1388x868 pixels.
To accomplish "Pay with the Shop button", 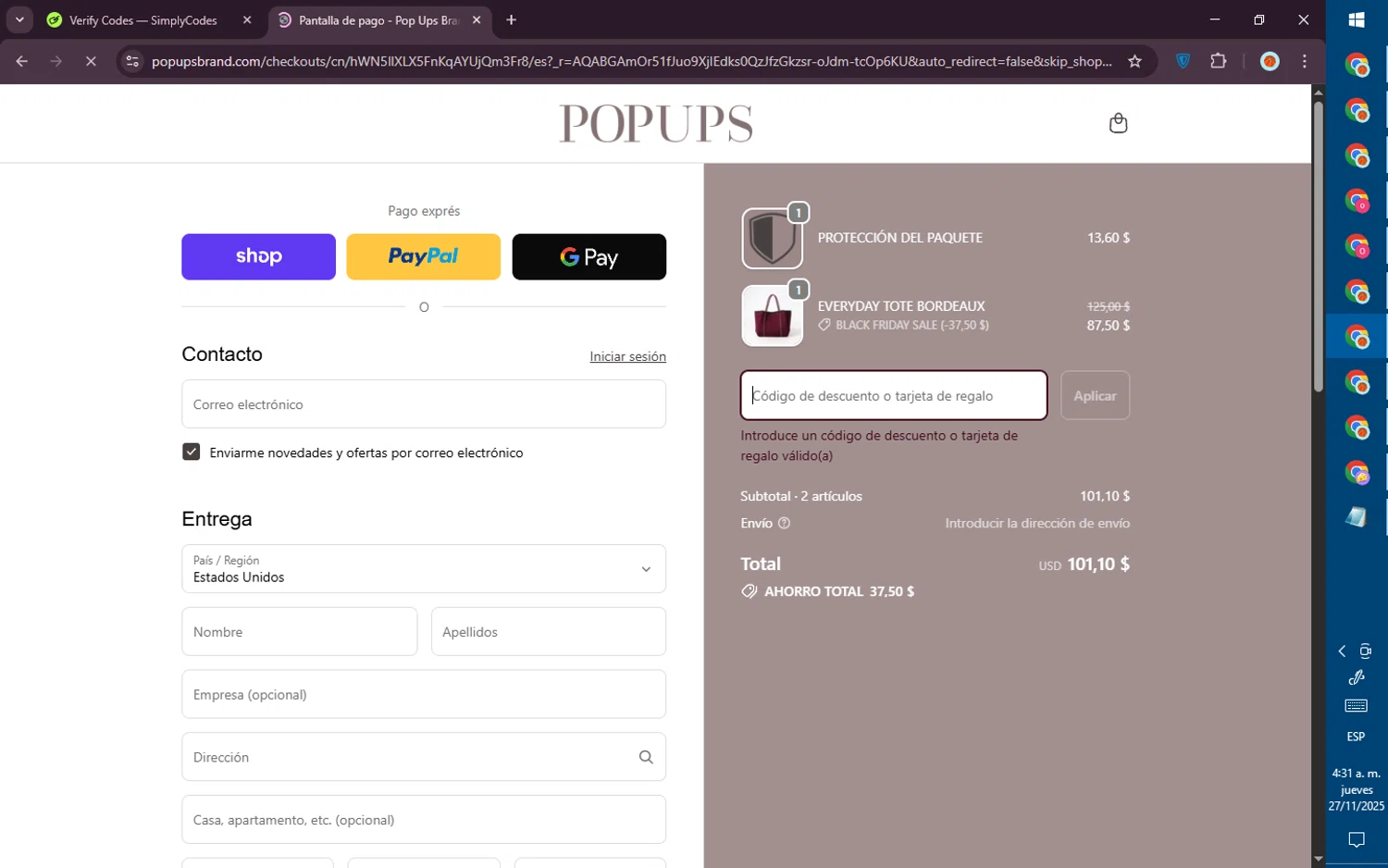I will pyautogui.click(x=258, y=256).
